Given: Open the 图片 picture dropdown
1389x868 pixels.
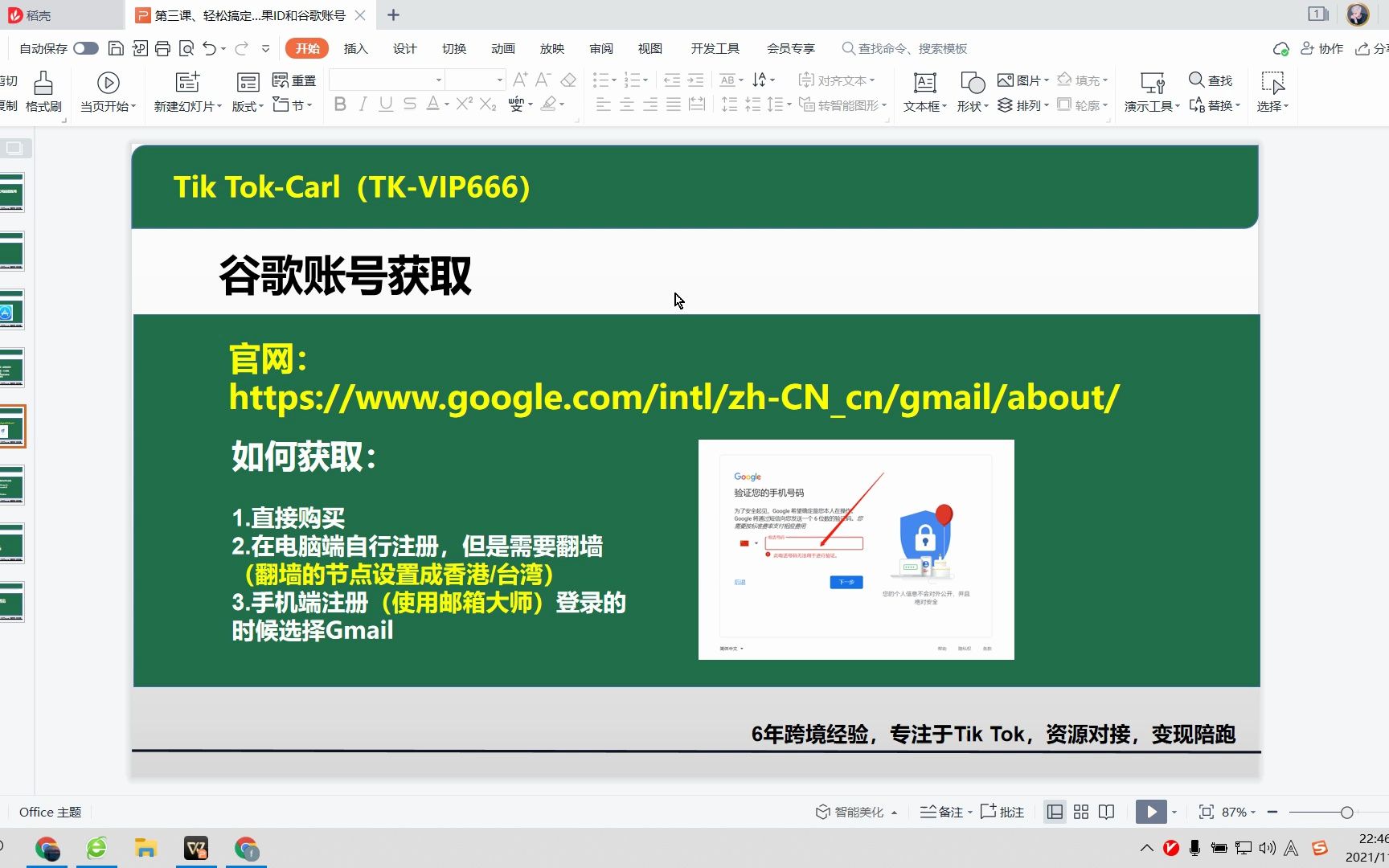Looking at the screenshot, I should click(x=1023, y=80).
